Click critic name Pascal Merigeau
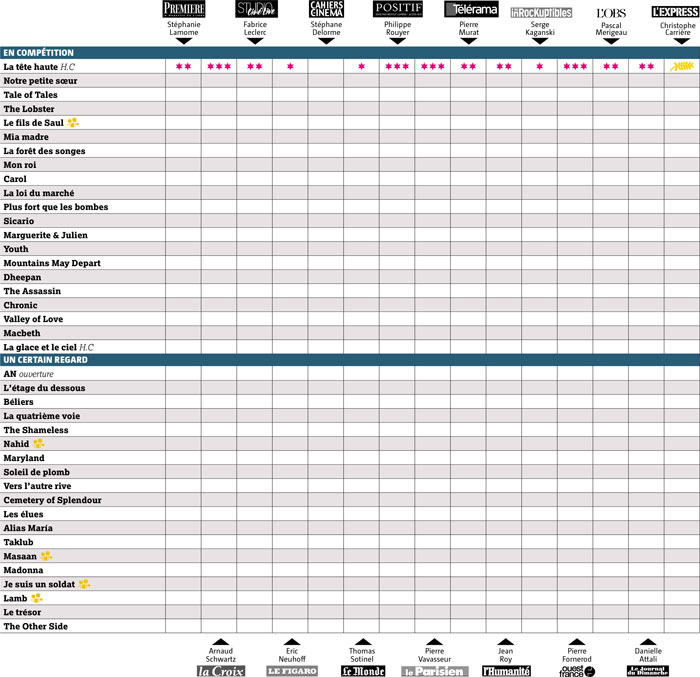This screenshot has height=677, width=700. tap(611, 29)
